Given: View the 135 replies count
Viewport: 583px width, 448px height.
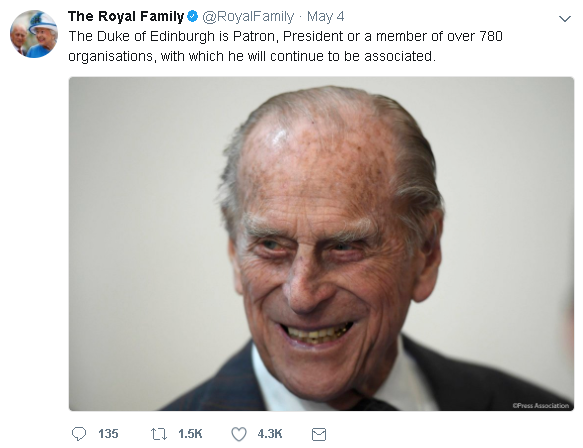Looking at the screenshot, I should tap(108, 434).
